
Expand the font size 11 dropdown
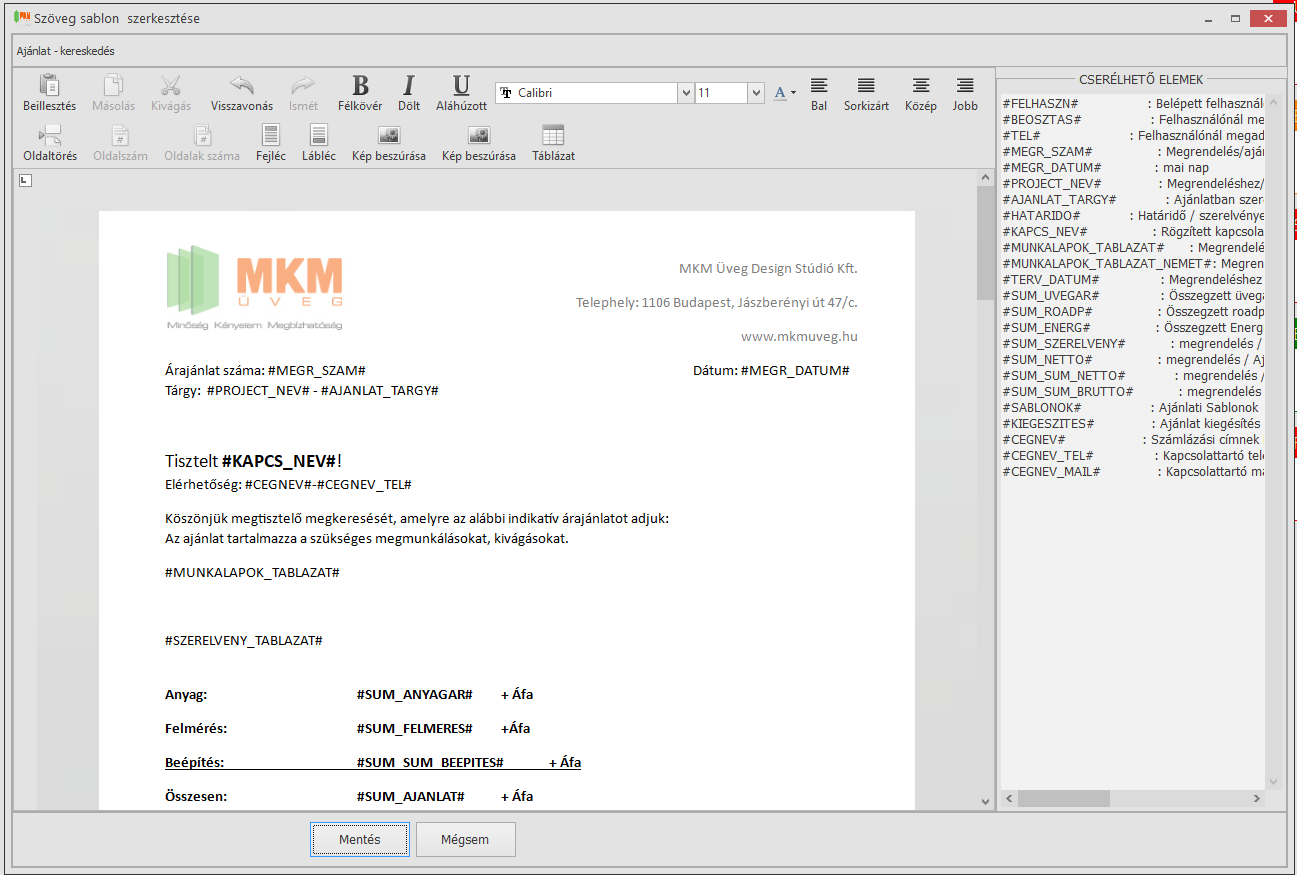(756, 93)
